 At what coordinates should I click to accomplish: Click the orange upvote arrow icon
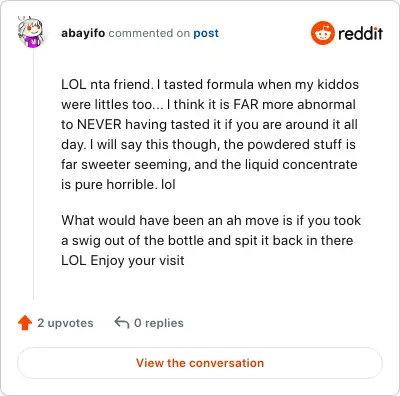[x=25, y=323]
